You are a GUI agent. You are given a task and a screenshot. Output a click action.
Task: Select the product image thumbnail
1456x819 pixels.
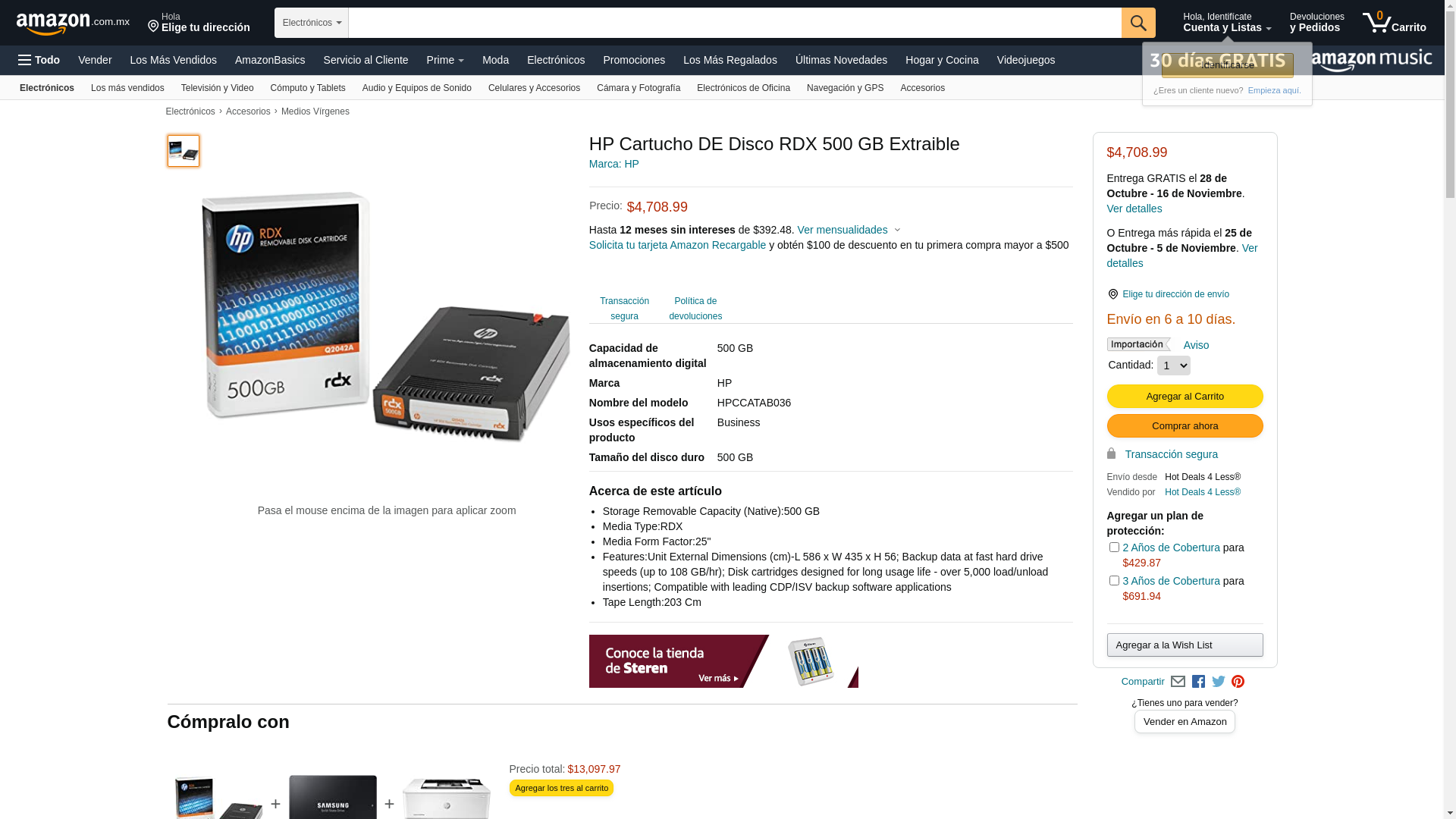tap(184, 151)
